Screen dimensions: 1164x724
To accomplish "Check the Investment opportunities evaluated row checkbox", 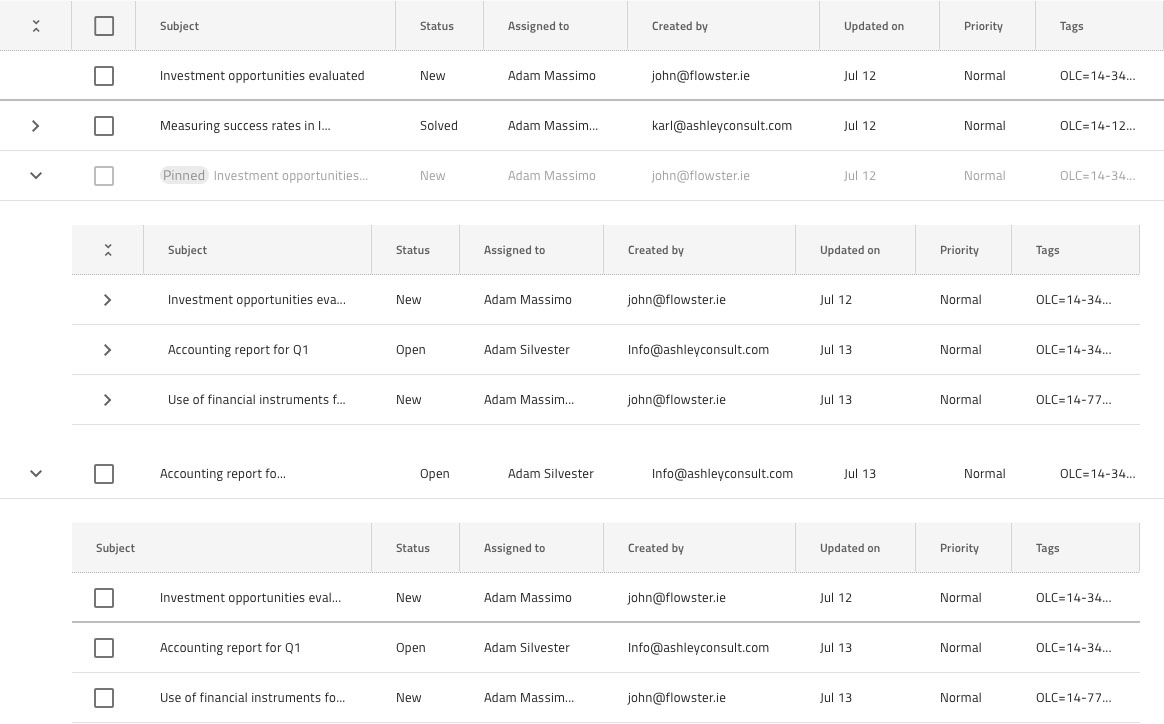I will pos(104,76).
